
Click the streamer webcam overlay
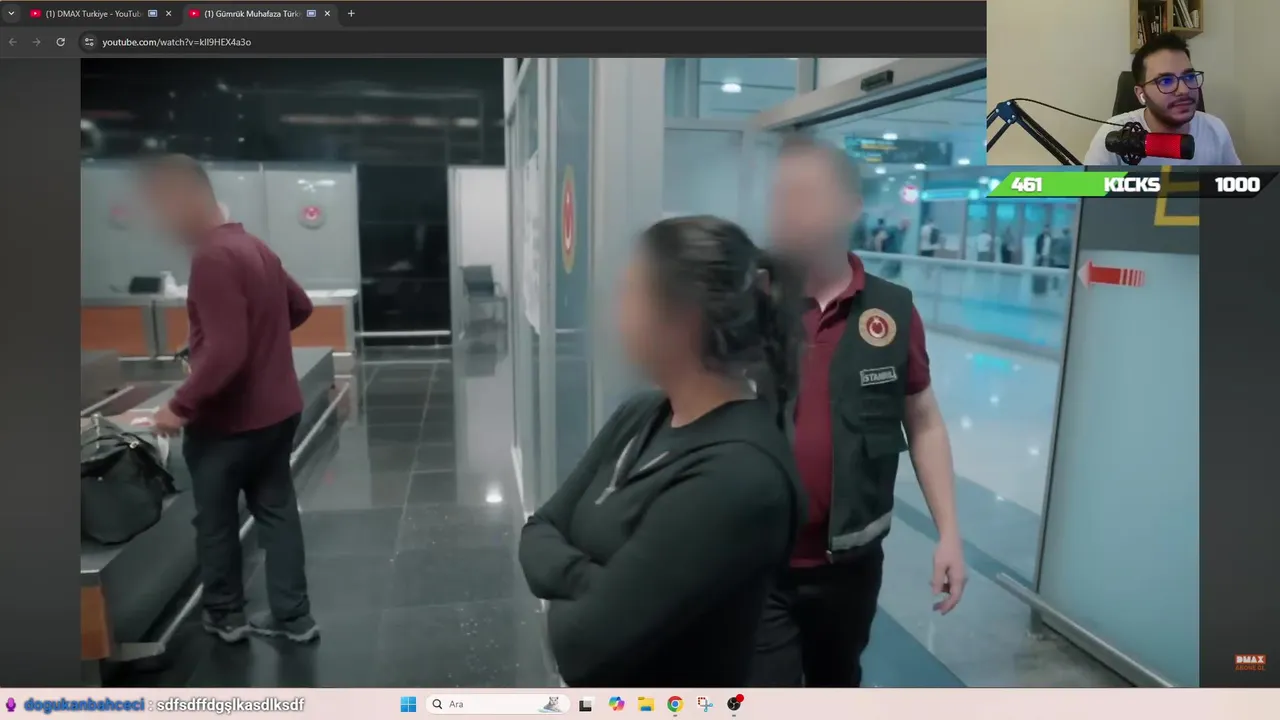(1133, 83)
